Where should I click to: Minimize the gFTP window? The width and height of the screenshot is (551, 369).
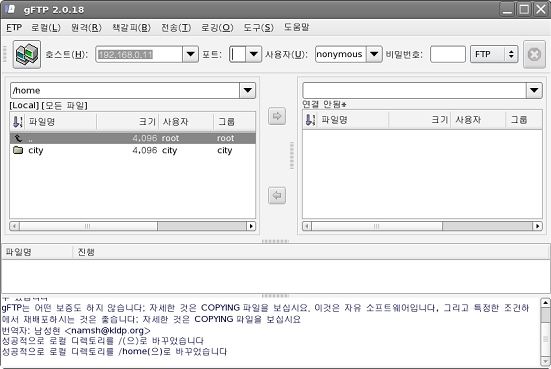(507, 9)
